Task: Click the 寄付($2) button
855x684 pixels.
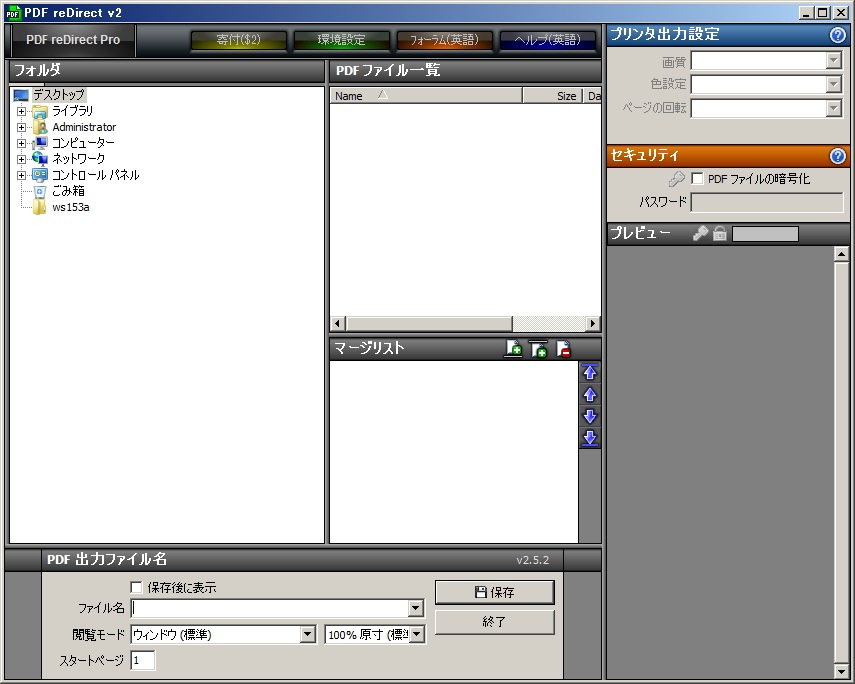Action: click(238, 40)
